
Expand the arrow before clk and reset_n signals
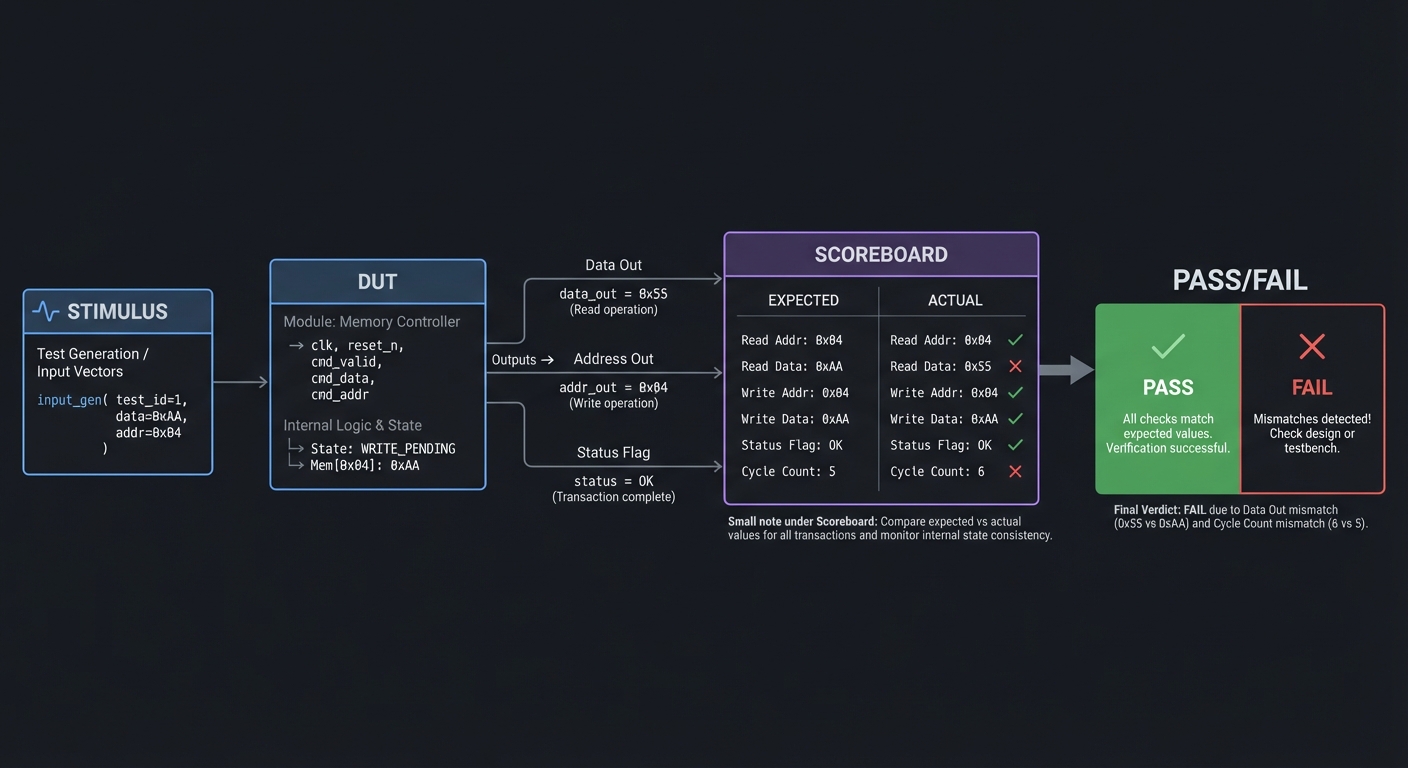(x=296, y=345)
